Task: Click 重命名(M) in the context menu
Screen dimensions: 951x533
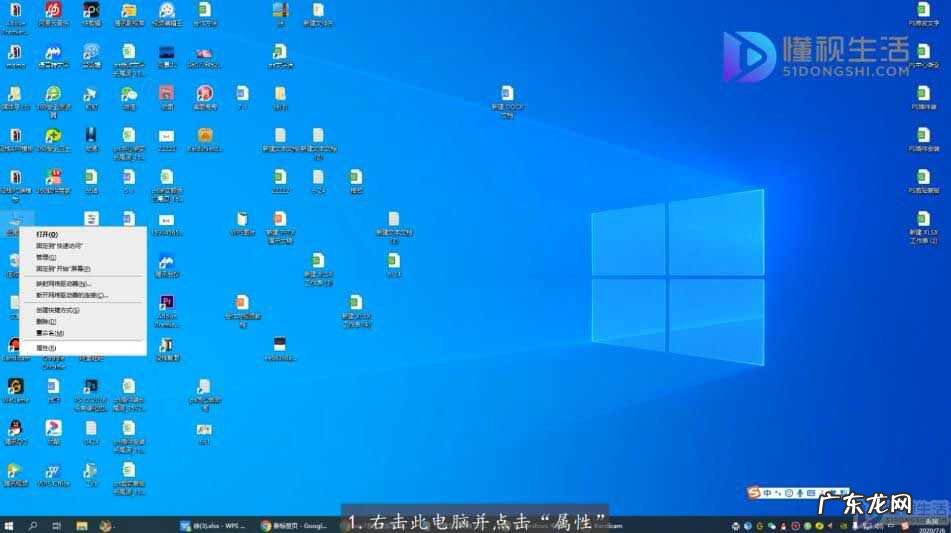Action: [x=83, y=333]
